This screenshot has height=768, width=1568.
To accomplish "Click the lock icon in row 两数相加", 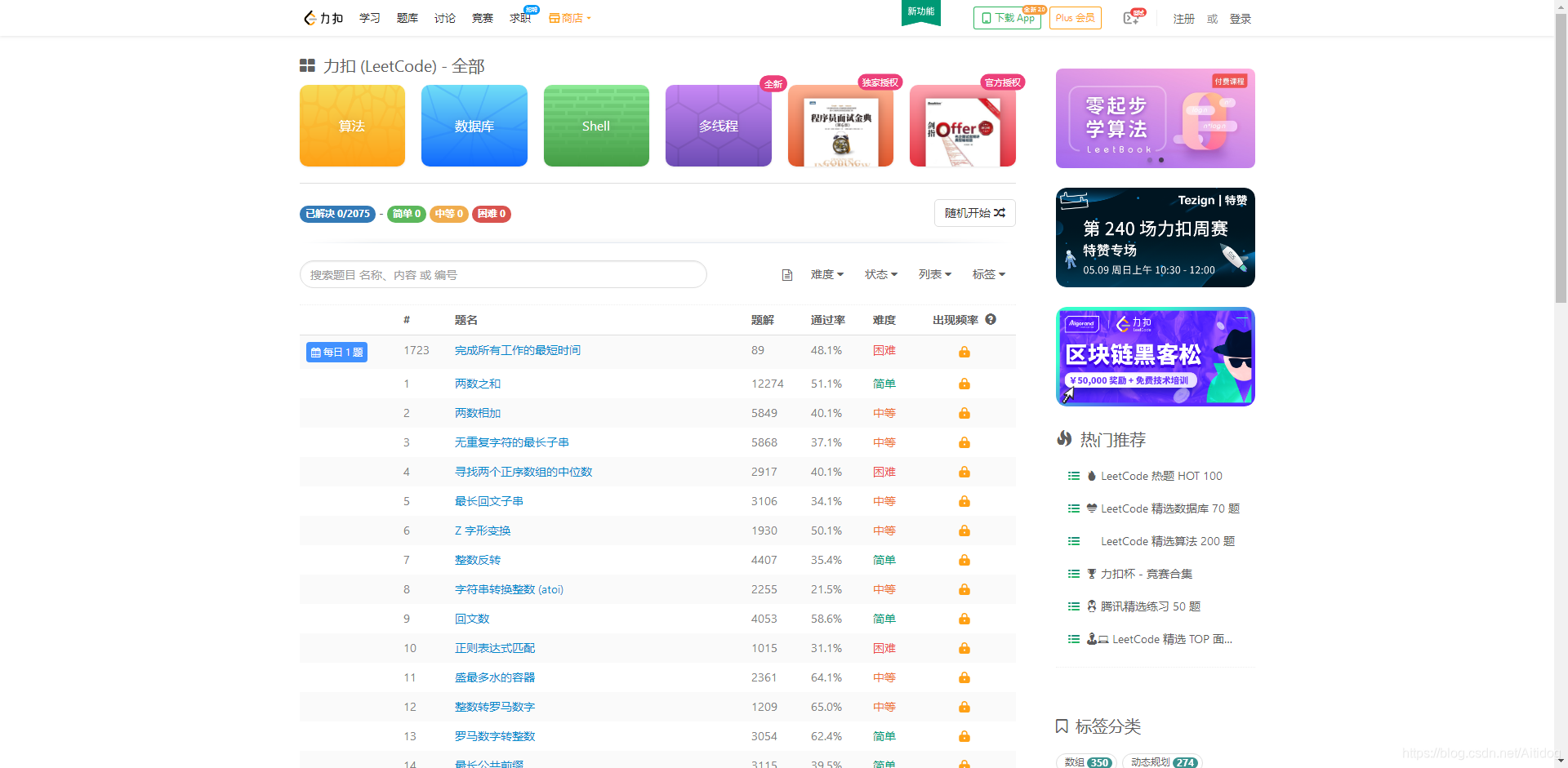I will click(x=964, y=413).
